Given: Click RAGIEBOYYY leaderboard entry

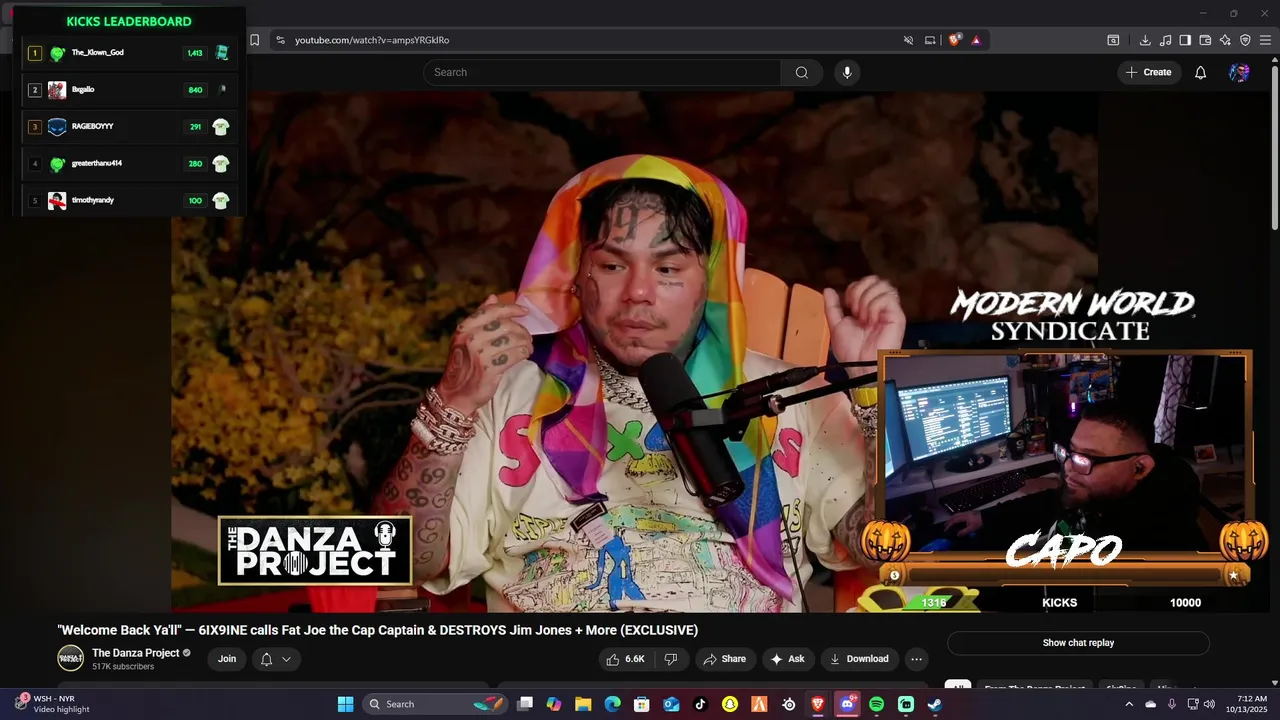Looking at the screenshot, I should [130, 127].
